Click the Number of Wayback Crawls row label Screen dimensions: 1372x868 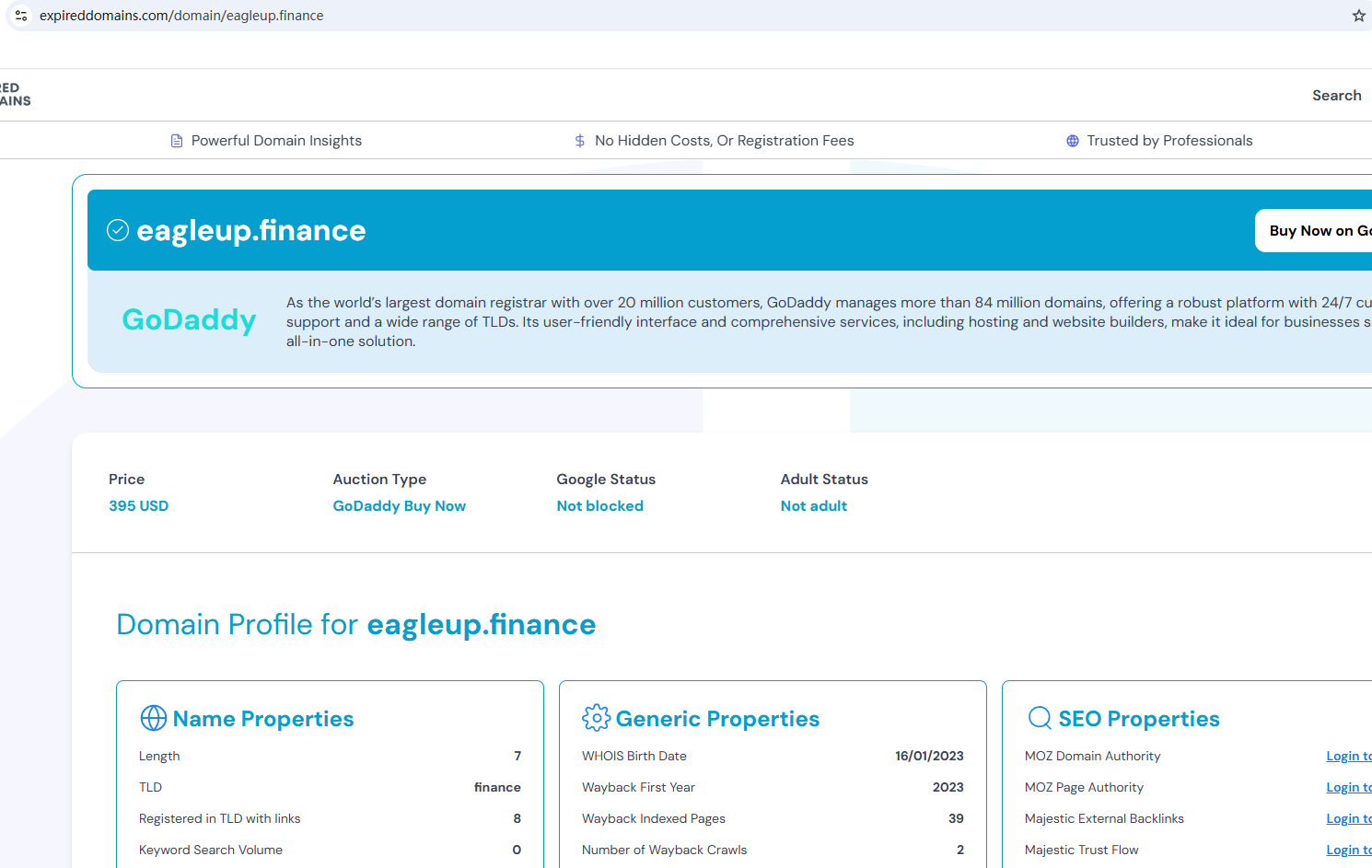point(665,851)
